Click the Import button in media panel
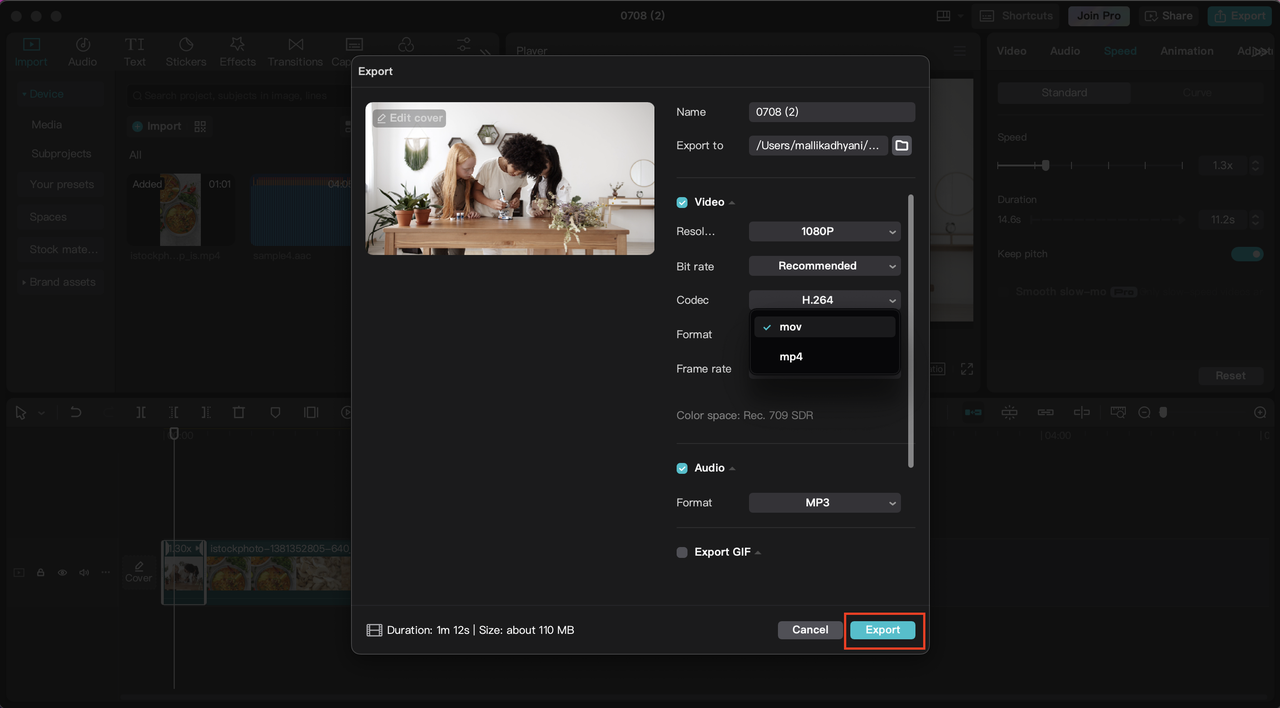Screen dimensions: 1280x708 tap(157, 127)
